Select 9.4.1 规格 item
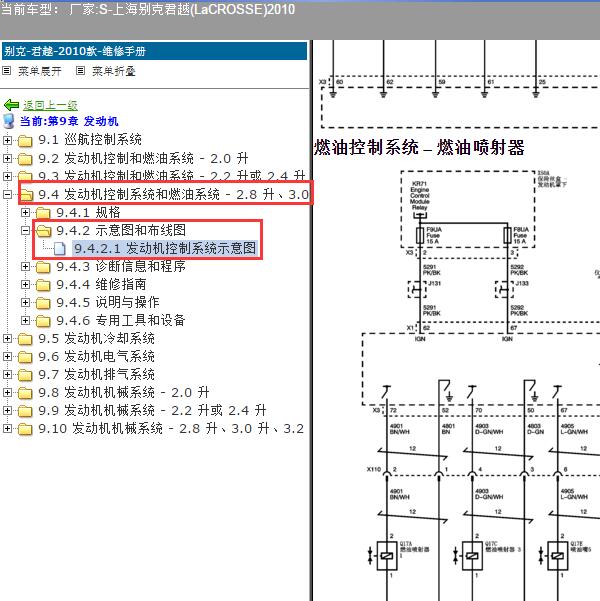The height and width of the screenshot is (601, 600). click(89, 212)
